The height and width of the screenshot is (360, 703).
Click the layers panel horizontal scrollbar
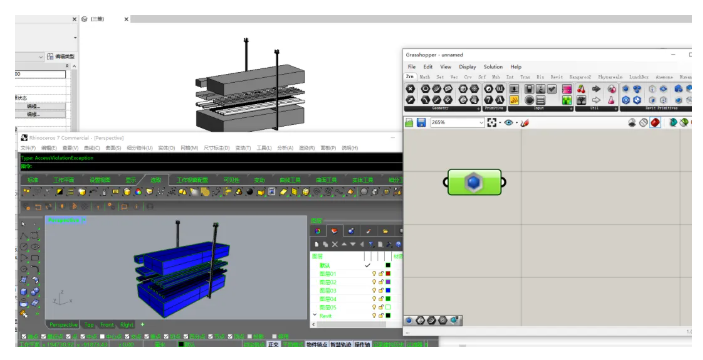(x=352, y=324)
